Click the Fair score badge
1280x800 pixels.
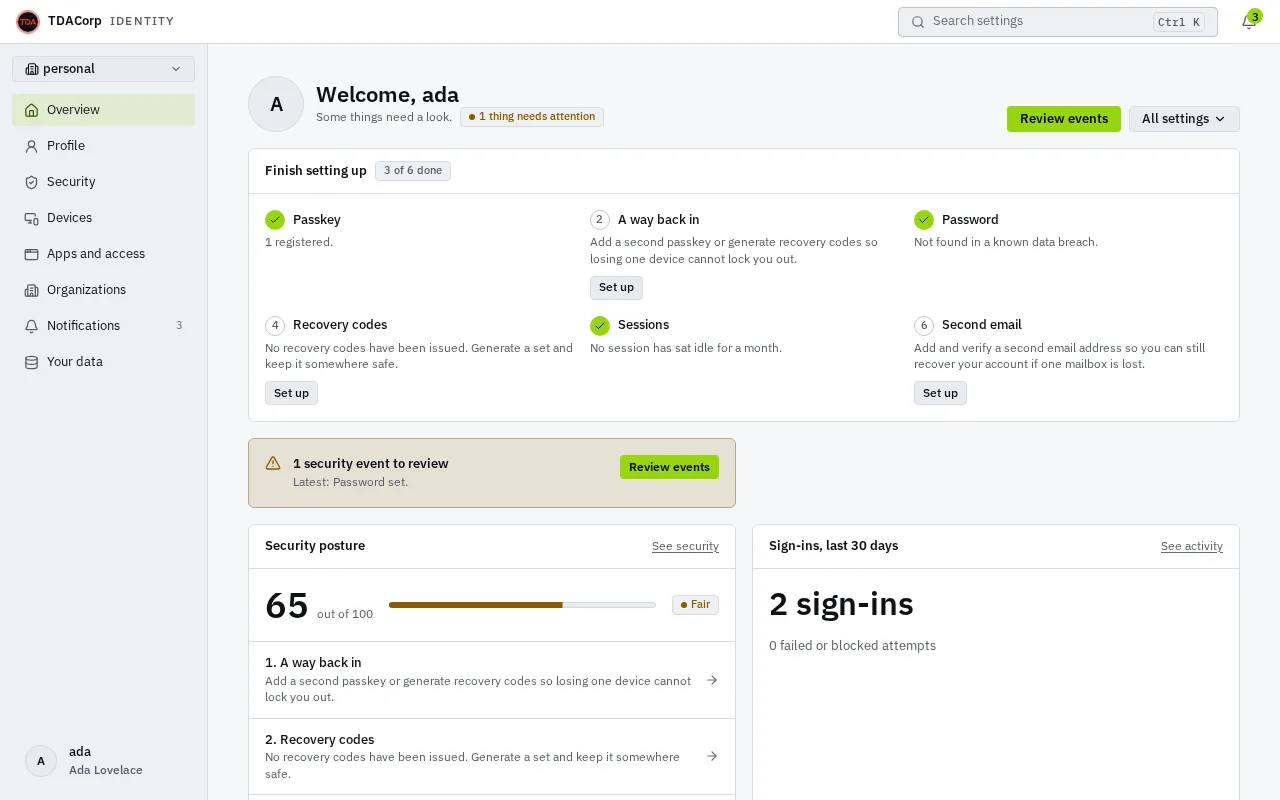(695, 605)
